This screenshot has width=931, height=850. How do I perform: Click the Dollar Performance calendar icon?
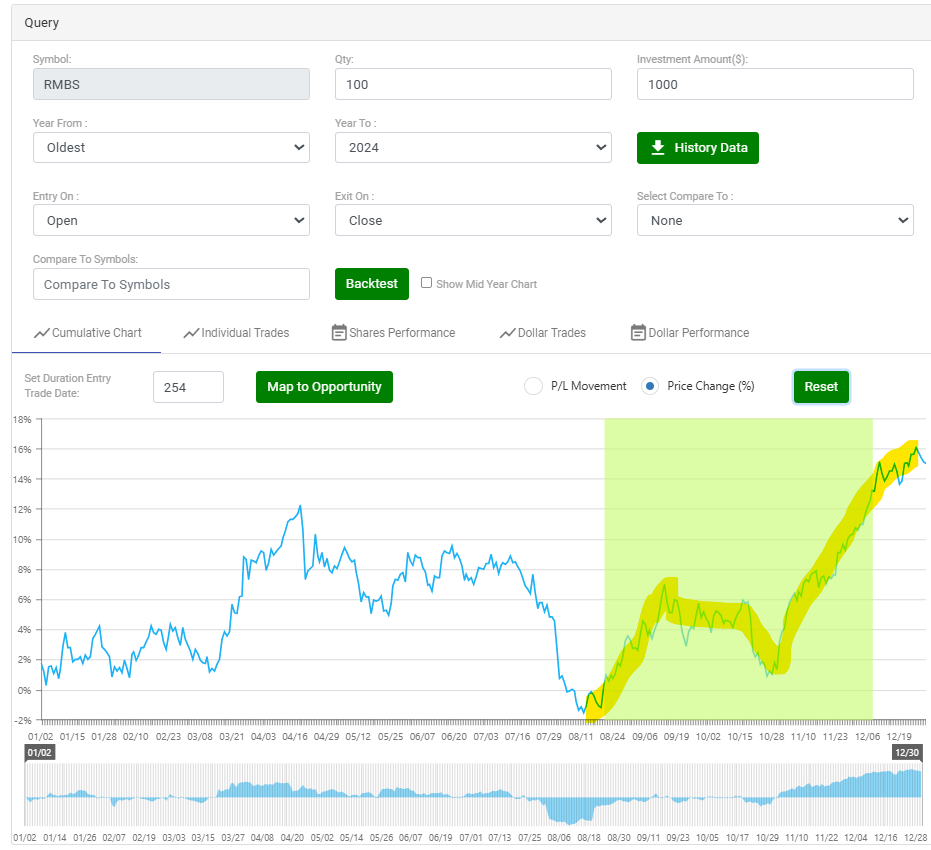638,332
